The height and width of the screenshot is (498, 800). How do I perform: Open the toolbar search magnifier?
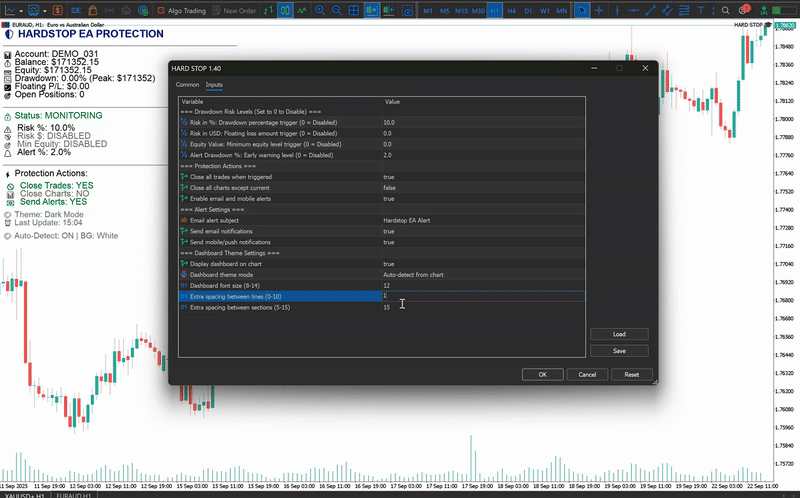click(725, 10)
